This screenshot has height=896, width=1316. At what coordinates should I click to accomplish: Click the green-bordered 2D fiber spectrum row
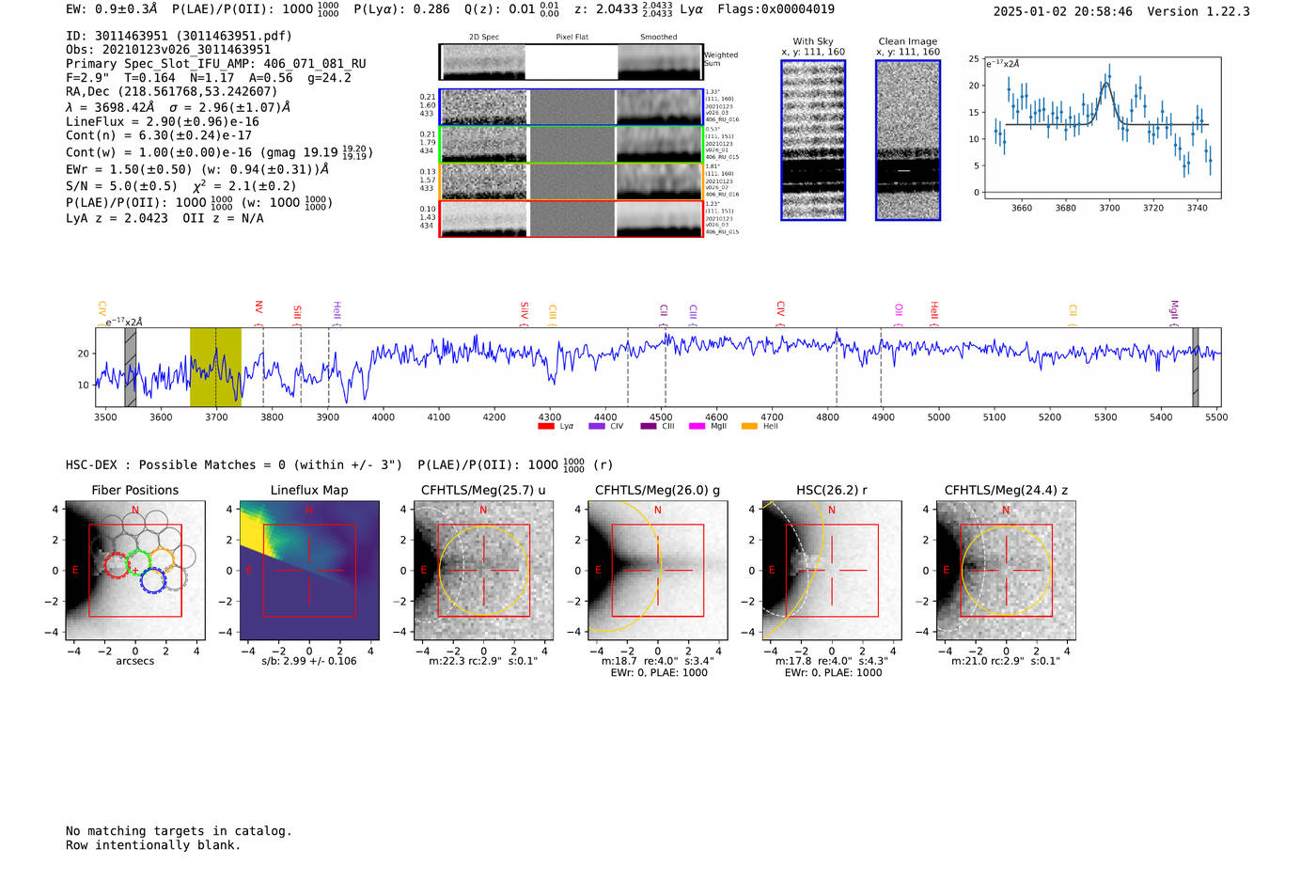571,145
